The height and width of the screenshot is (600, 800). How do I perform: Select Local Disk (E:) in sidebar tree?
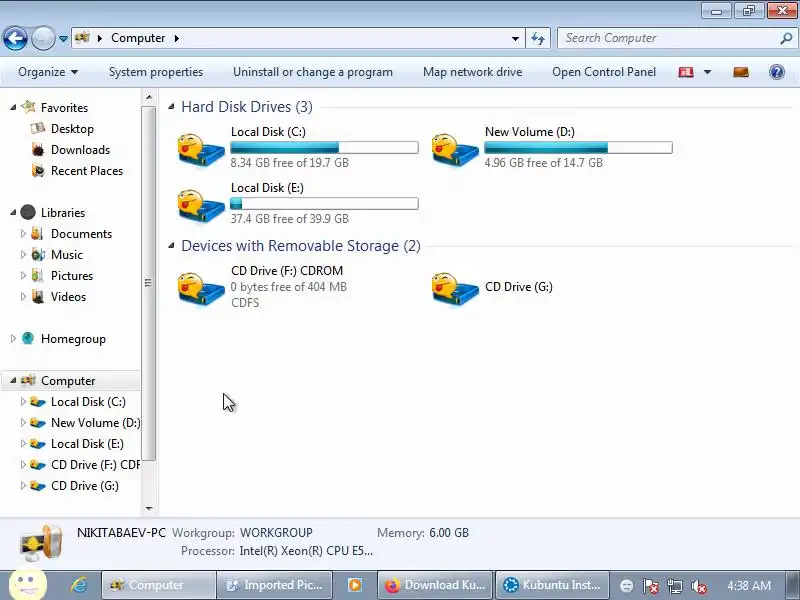click(x=87, y=443)
